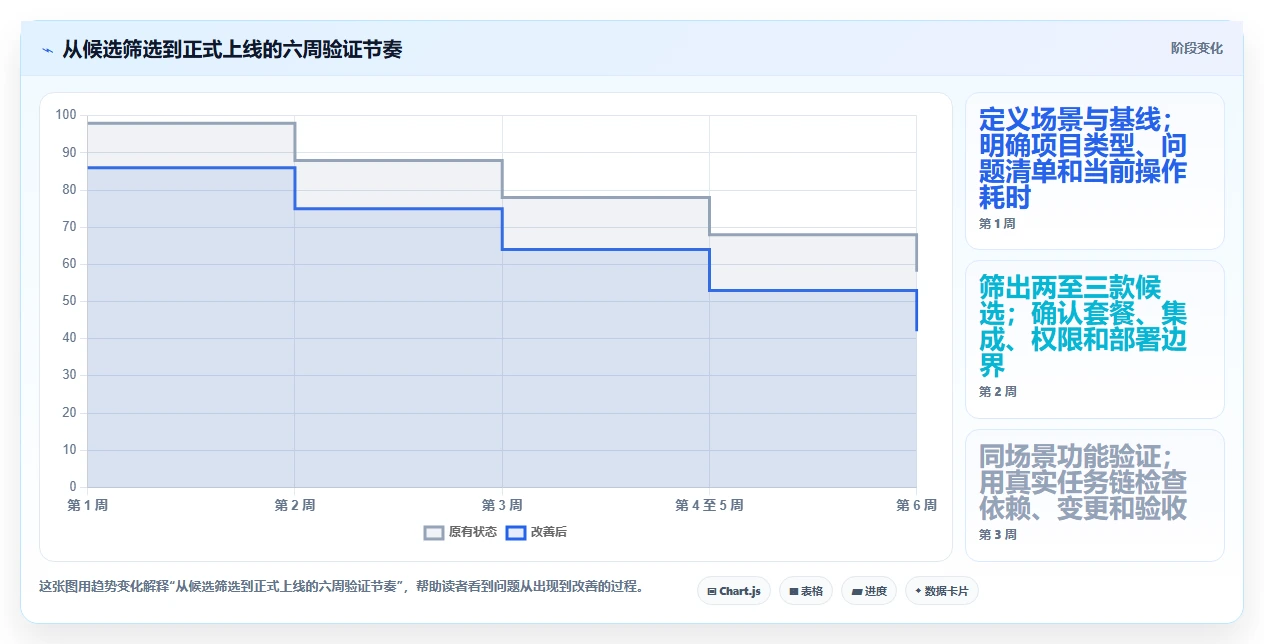
Task: Click the 第 2 周 label in second card
Action: pyautogui.click(x=997, y=392)
